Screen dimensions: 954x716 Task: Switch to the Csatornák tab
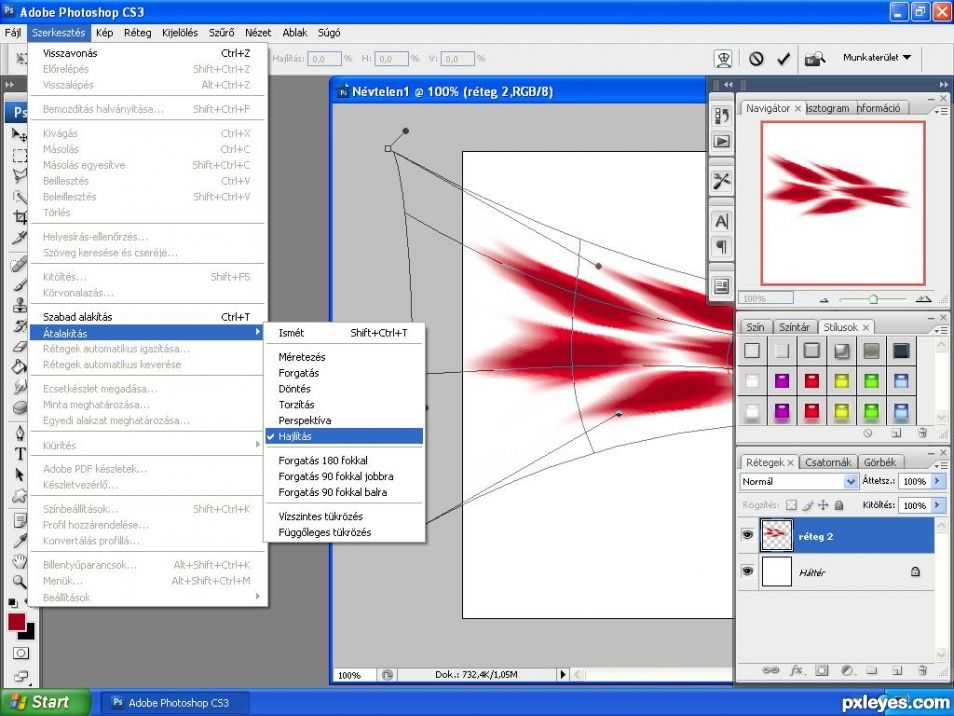827,462
